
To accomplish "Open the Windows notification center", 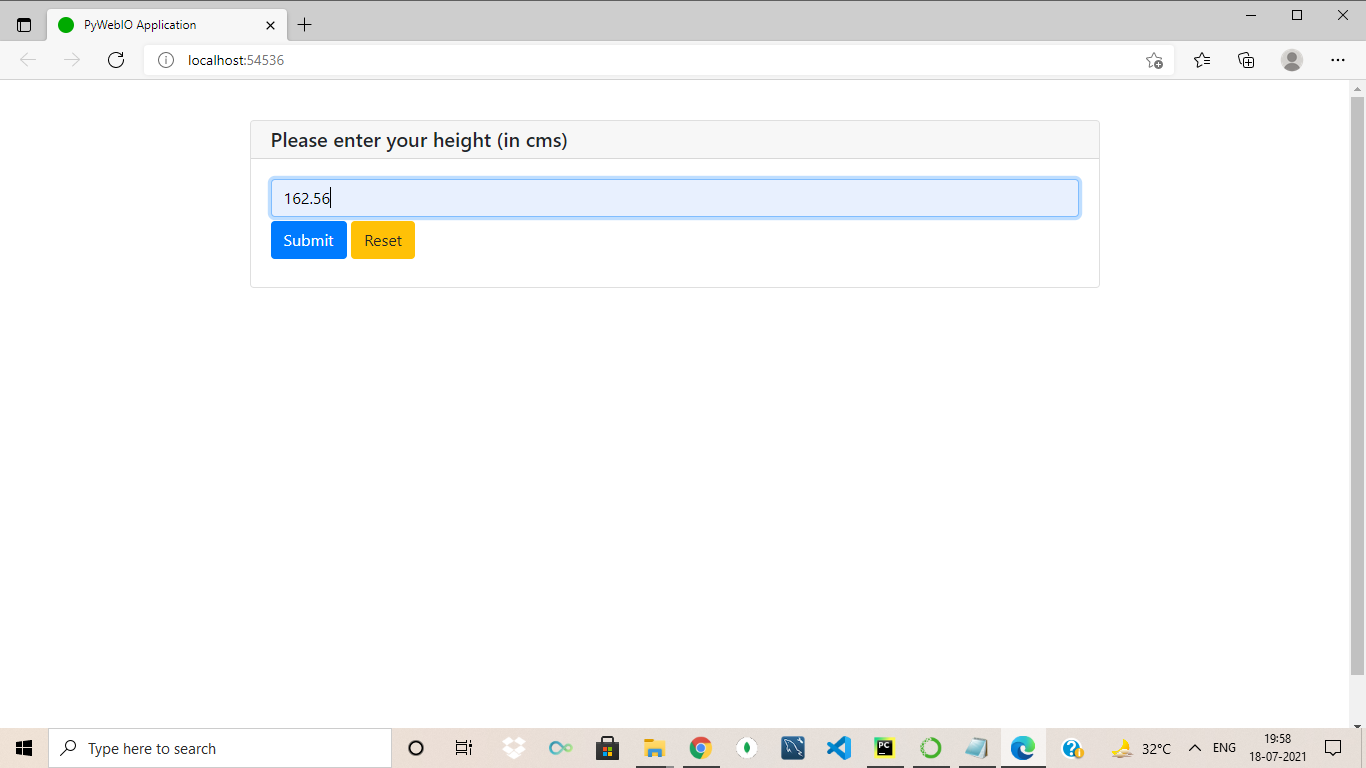I will (1333, 748).
